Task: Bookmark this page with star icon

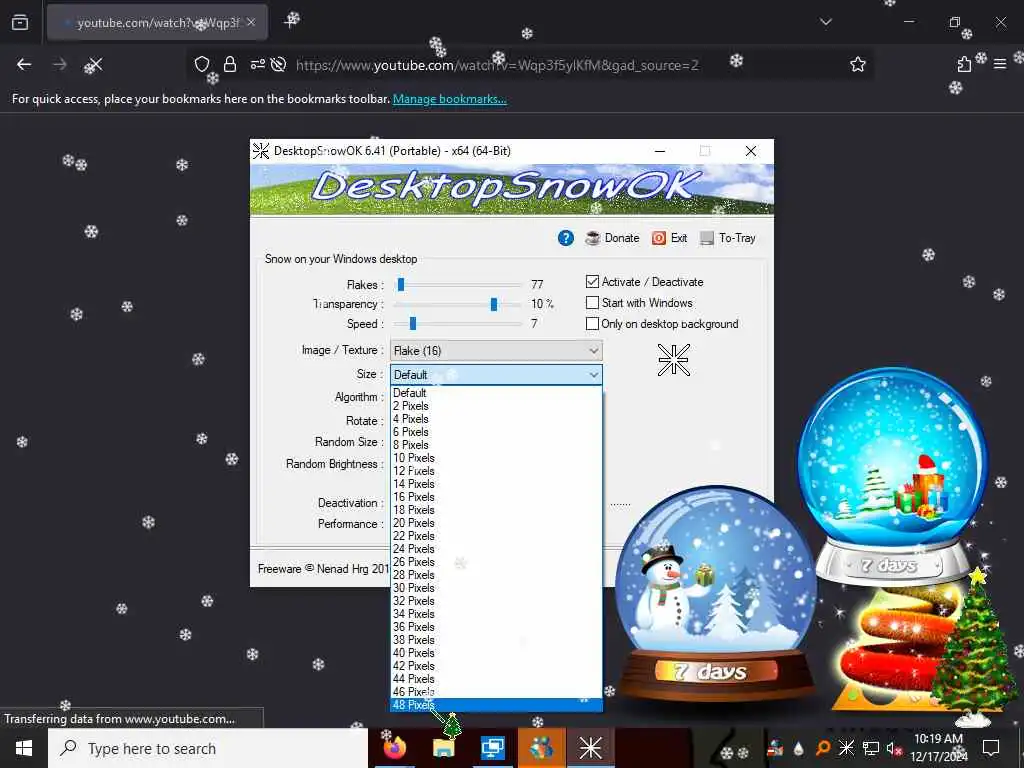Action: pyautogui.click(x=857, y=64)
